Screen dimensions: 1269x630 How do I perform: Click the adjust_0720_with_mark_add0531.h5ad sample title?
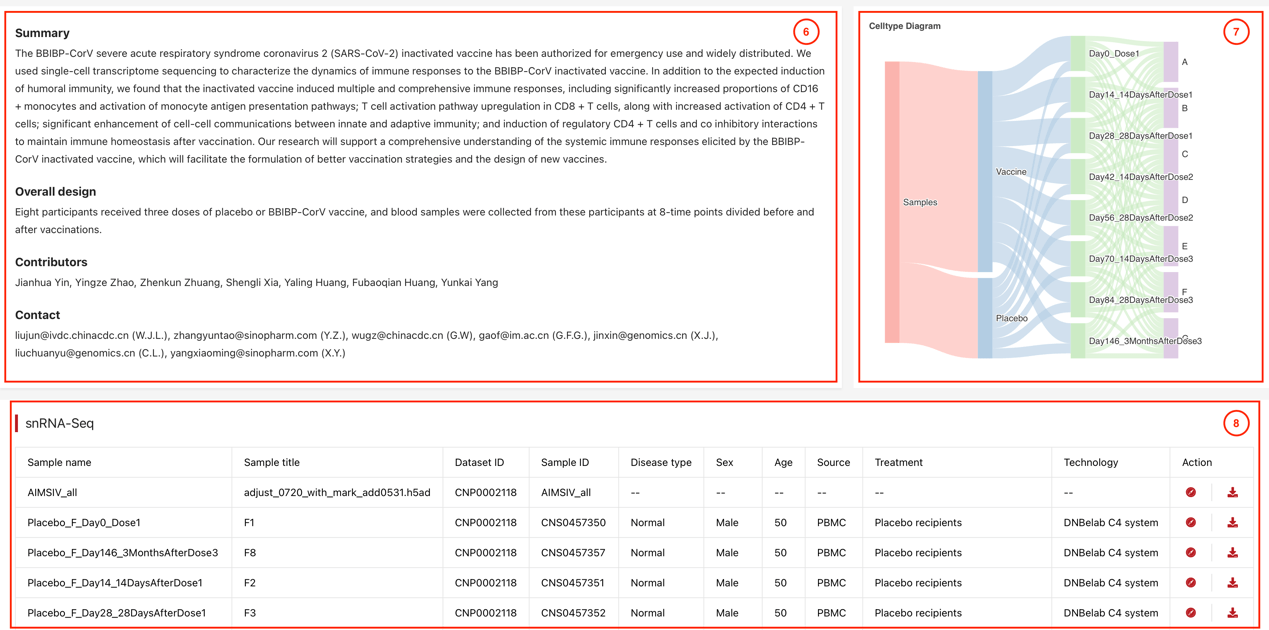337,493
